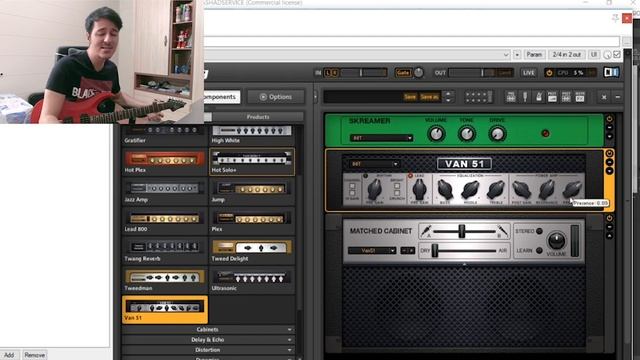Toggle the CPU power icon
This screenshot has width=640, height=360.
[x=549, y=73]
